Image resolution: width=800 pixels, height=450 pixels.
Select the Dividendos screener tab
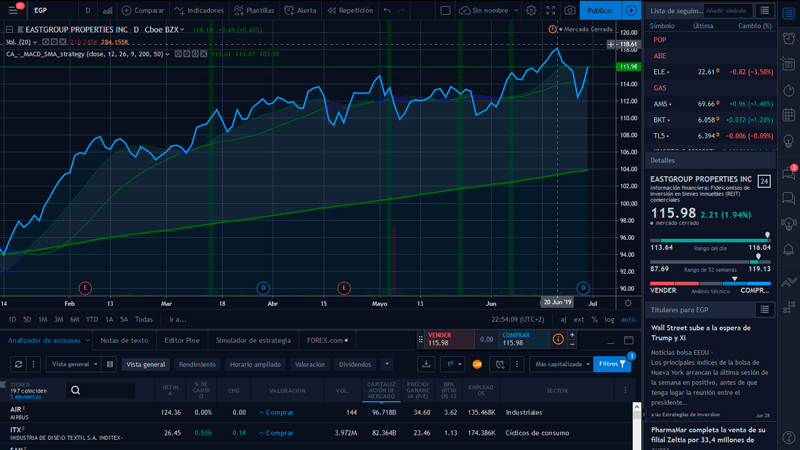click(x=355, y=364)
